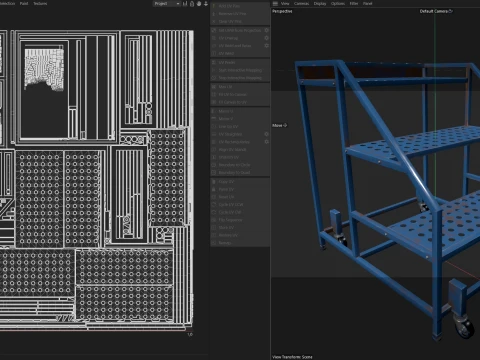Open the Paint menu
This screenshot has width=480, height=360.
coord(24,4)
